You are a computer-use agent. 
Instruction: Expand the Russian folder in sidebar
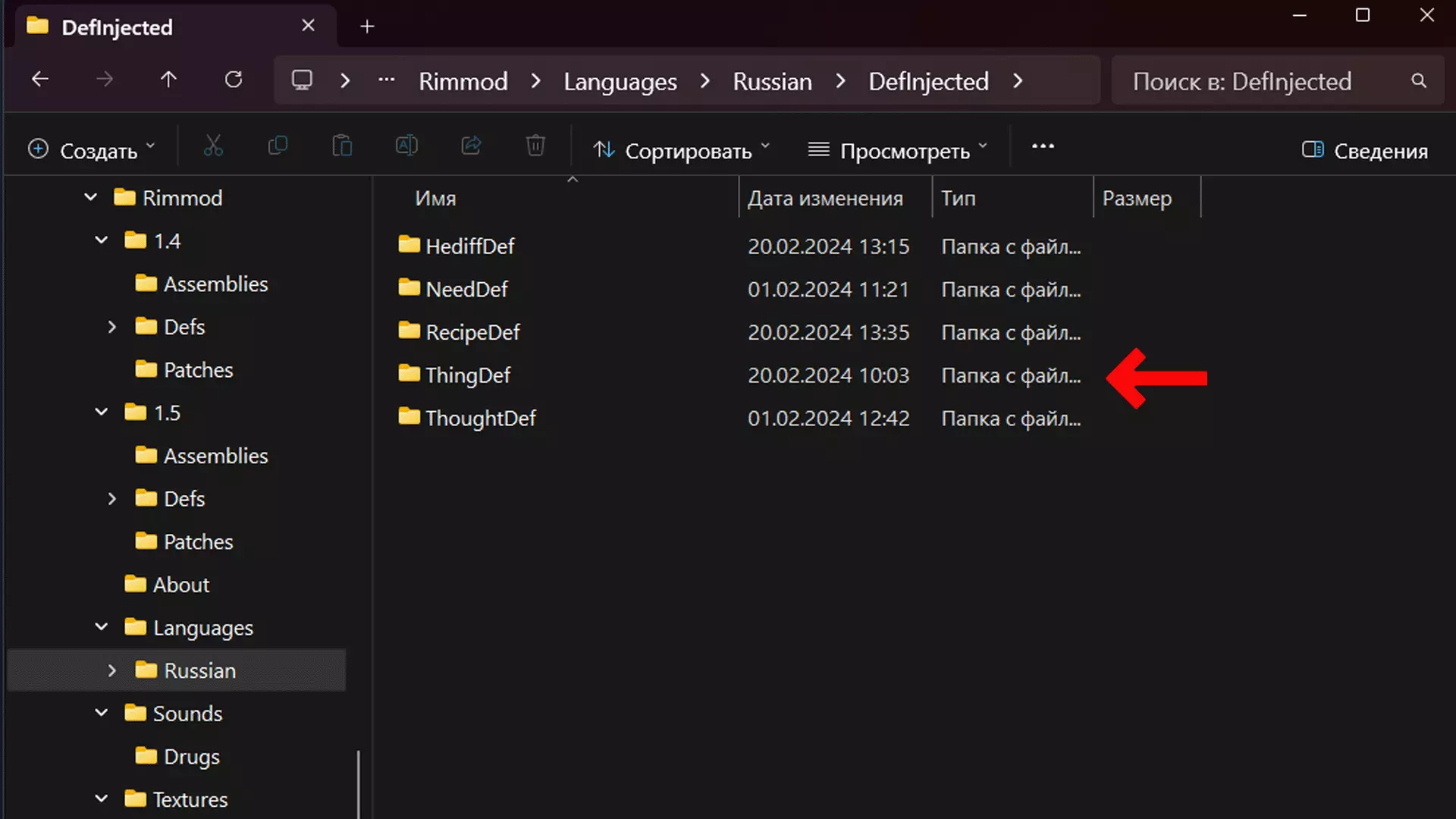tap(112, 670)
